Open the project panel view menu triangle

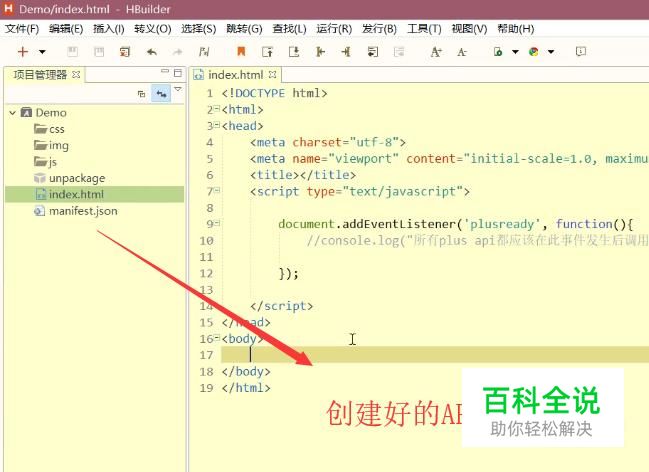pyautogui.click(x=178, y=89)
